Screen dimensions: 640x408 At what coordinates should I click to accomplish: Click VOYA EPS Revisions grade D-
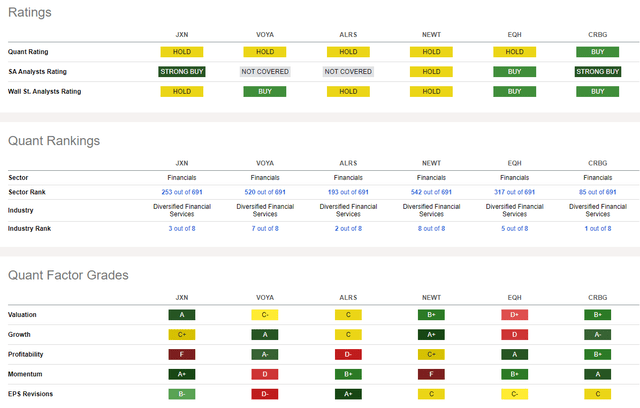click(x=265, y=394)
